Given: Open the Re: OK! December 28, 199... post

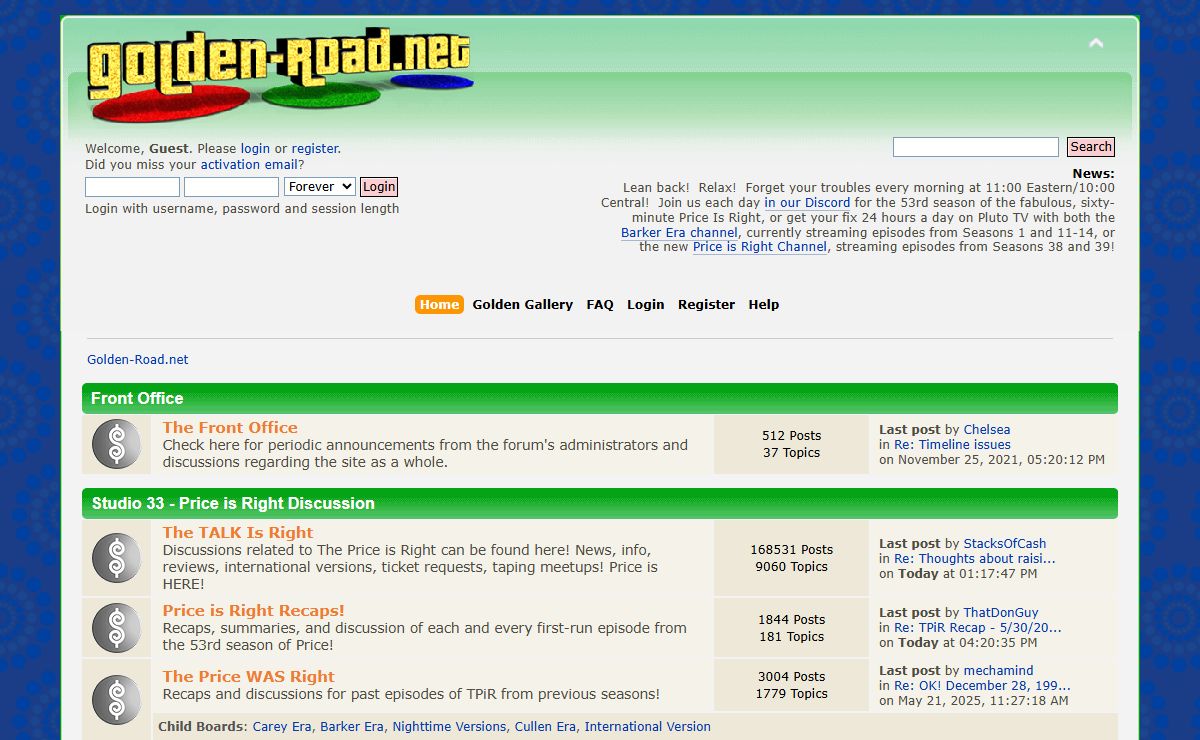Looking at the screenshot, I should click(x=982, y=686).
